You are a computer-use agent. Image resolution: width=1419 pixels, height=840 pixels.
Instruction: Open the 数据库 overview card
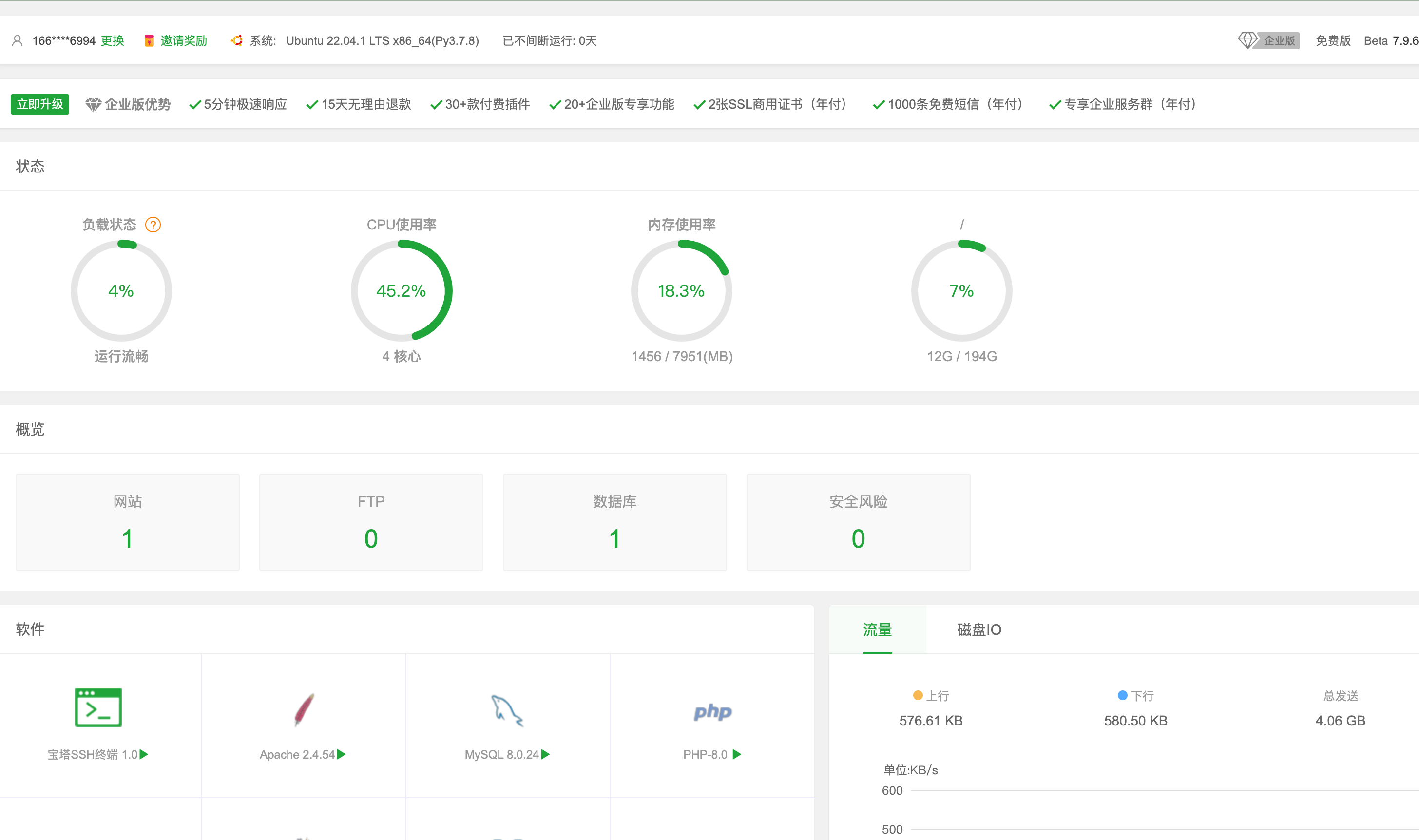614,522
